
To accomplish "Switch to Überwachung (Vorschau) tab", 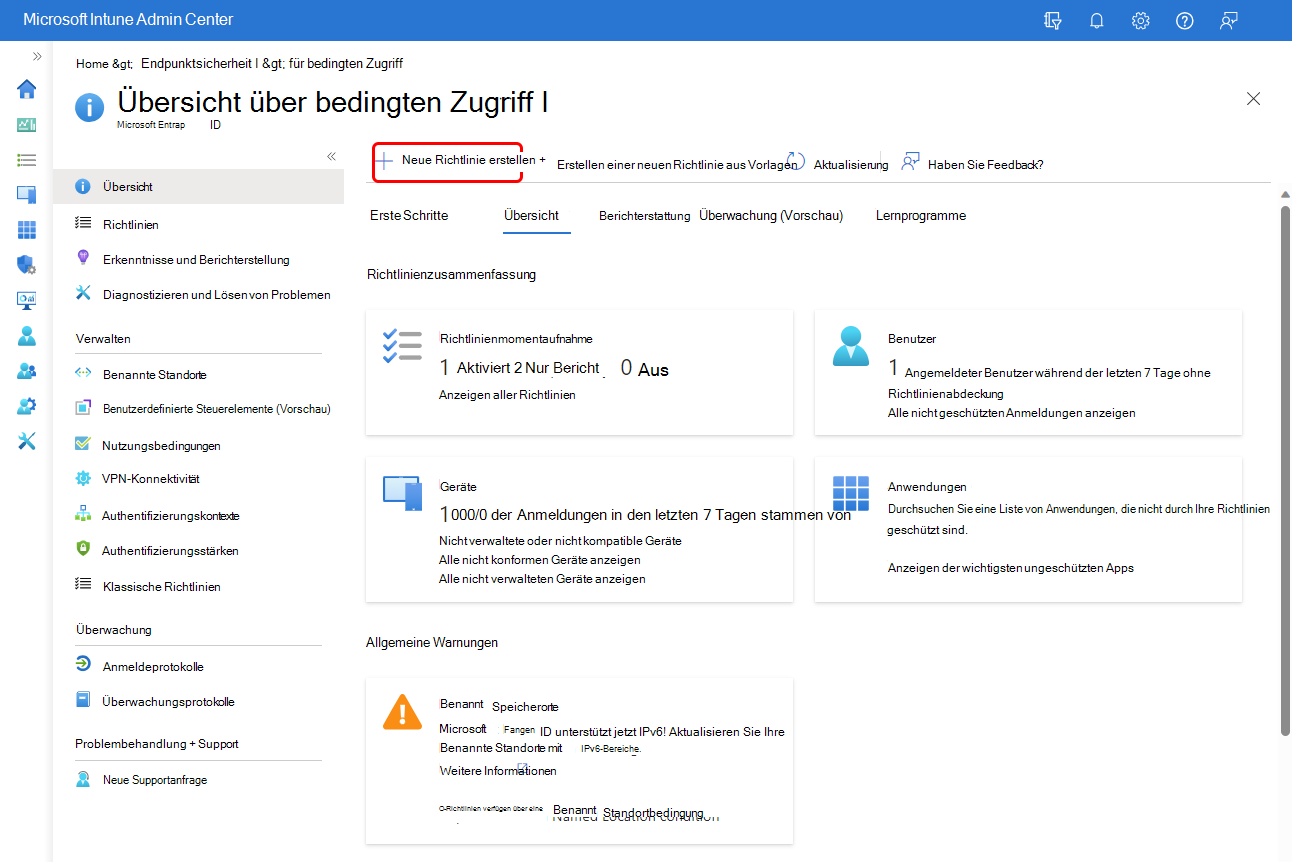I will pyautogui.click(x=771, y=215).
